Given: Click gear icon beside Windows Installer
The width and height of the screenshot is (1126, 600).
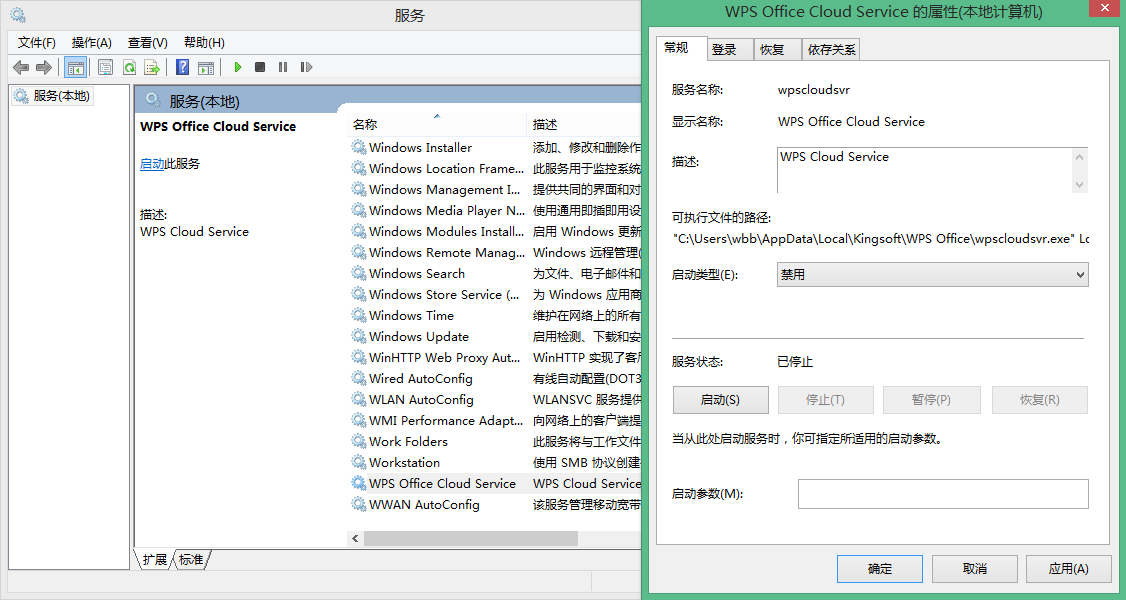Looking at the screenshot, I should tap(358, 147).
